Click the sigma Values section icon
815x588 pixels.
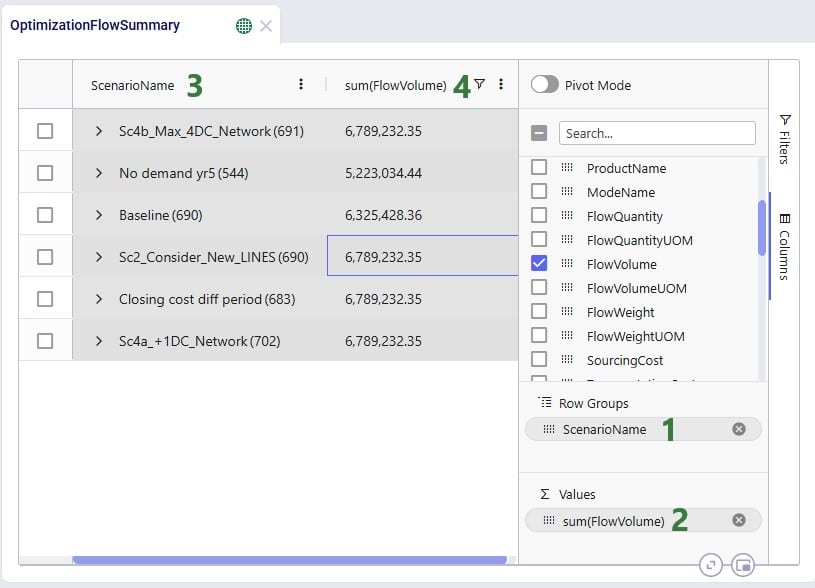coord(545,494)
